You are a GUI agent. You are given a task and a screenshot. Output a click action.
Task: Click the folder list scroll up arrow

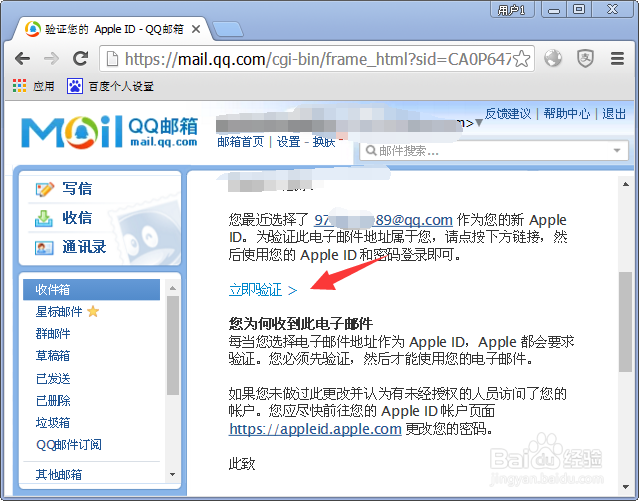pos(172,288)
